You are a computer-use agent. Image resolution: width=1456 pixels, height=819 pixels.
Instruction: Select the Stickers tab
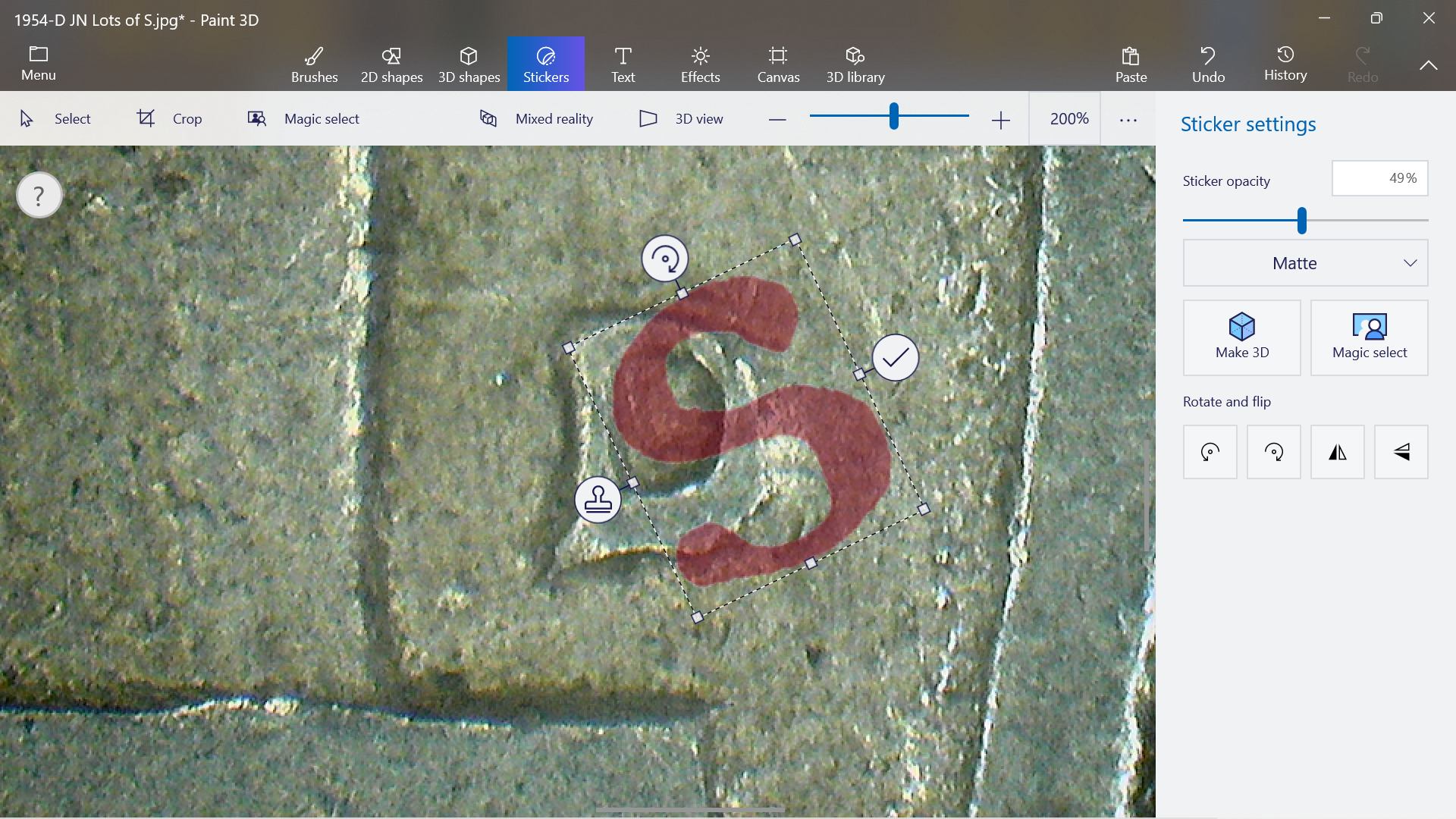click(546, 64)
